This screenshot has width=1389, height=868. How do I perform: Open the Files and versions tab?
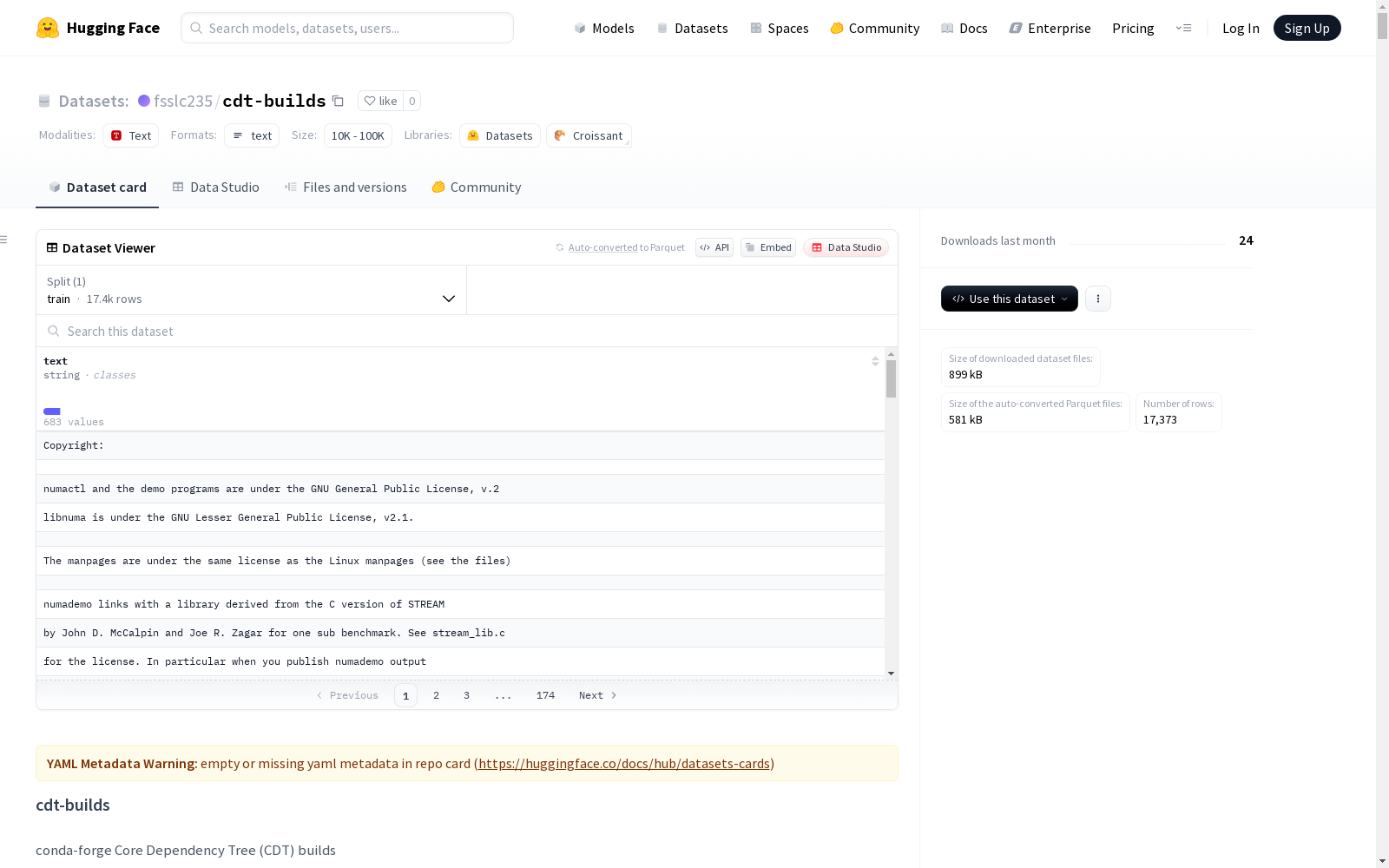tap(346, 187)
